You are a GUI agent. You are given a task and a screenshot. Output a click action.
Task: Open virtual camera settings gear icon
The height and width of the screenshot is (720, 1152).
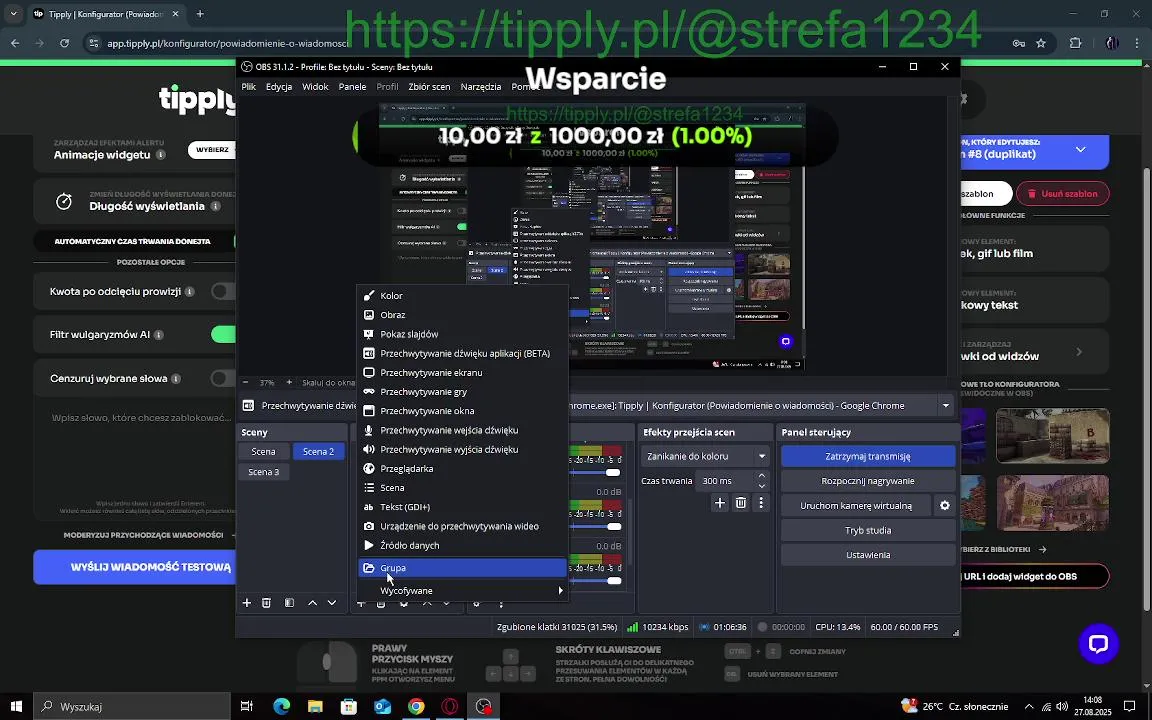click(x=945, y=505)
